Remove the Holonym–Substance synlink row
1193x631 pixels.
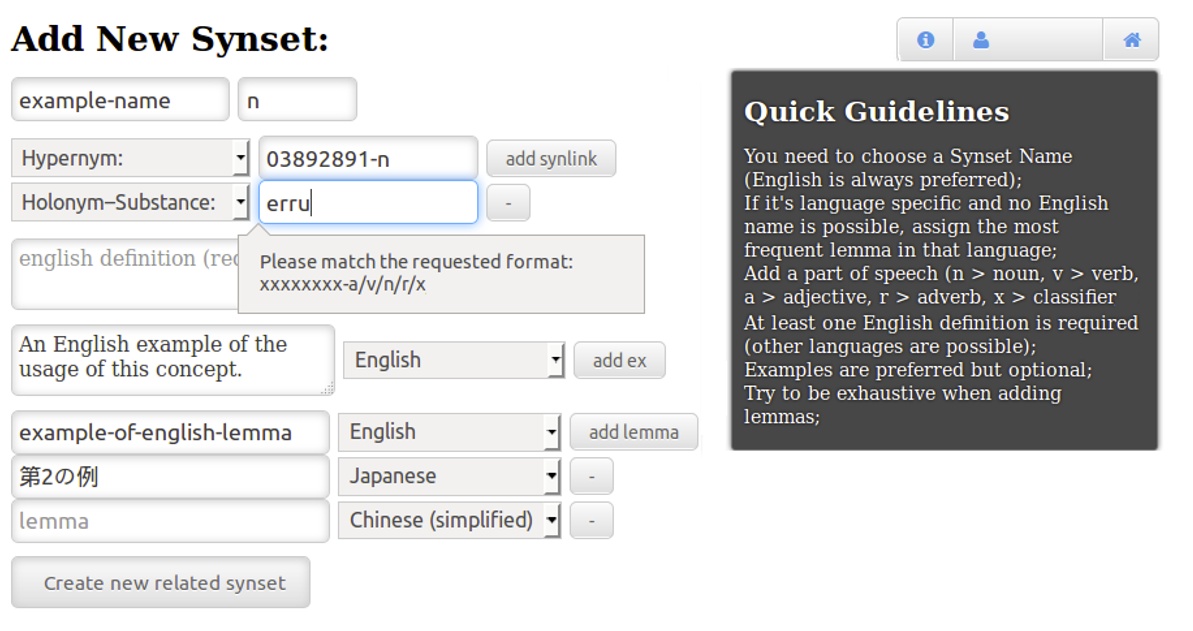click(x=508, y=202)
